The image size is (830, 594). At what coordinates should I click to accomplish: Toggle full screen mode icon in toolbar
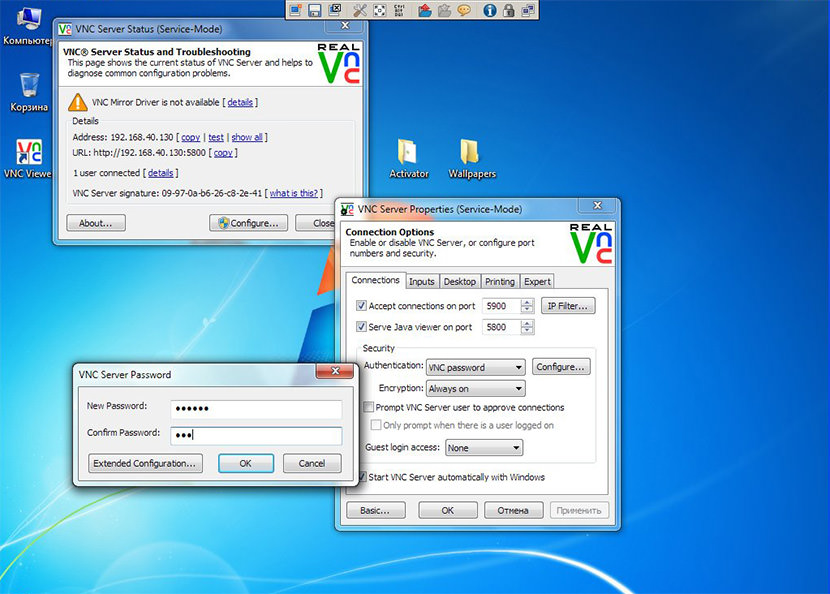point(381,10)
